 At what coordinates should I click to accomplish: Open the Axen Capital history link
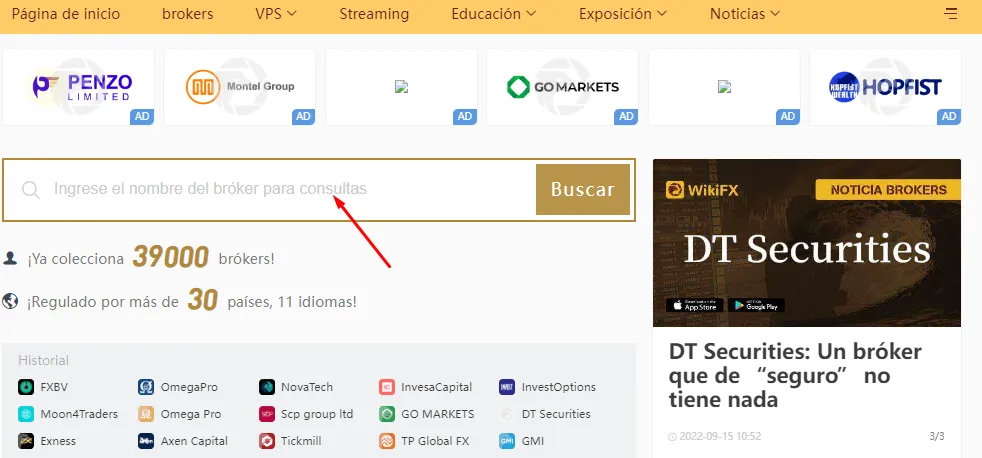pyautogui.click(x=194, y=441)
